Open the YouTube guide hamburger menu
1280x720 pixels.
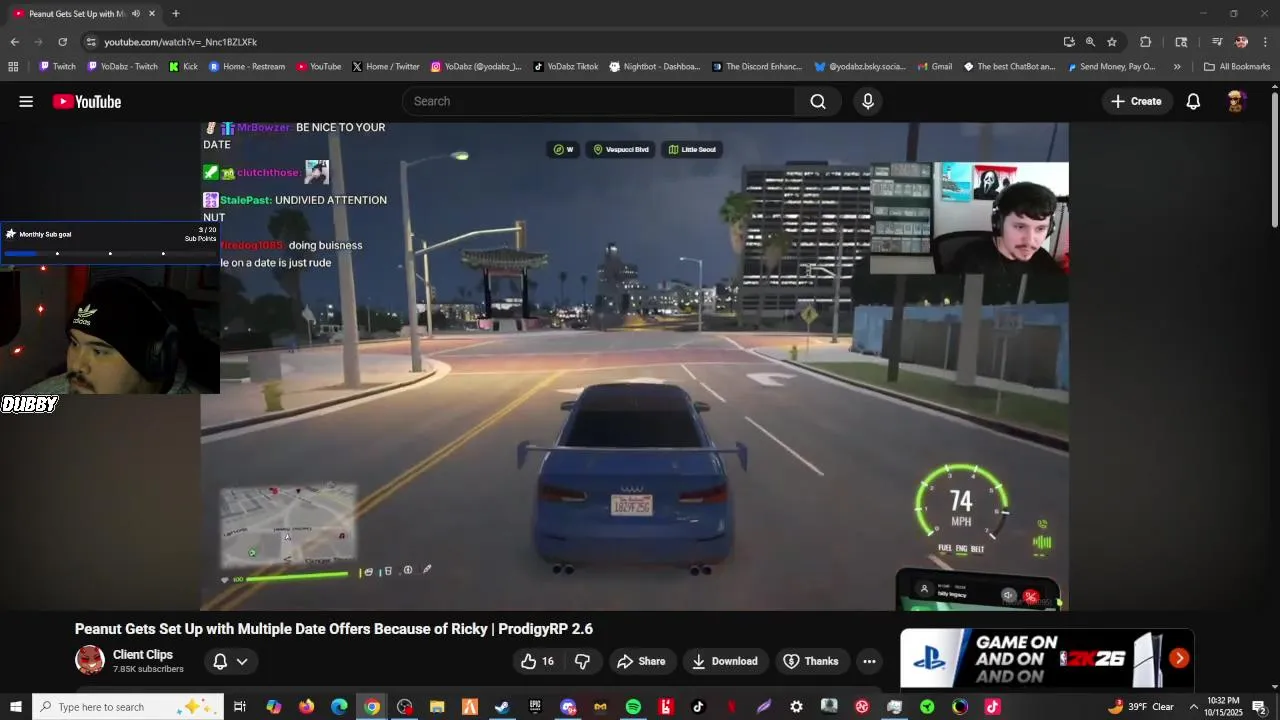(26, 101)
